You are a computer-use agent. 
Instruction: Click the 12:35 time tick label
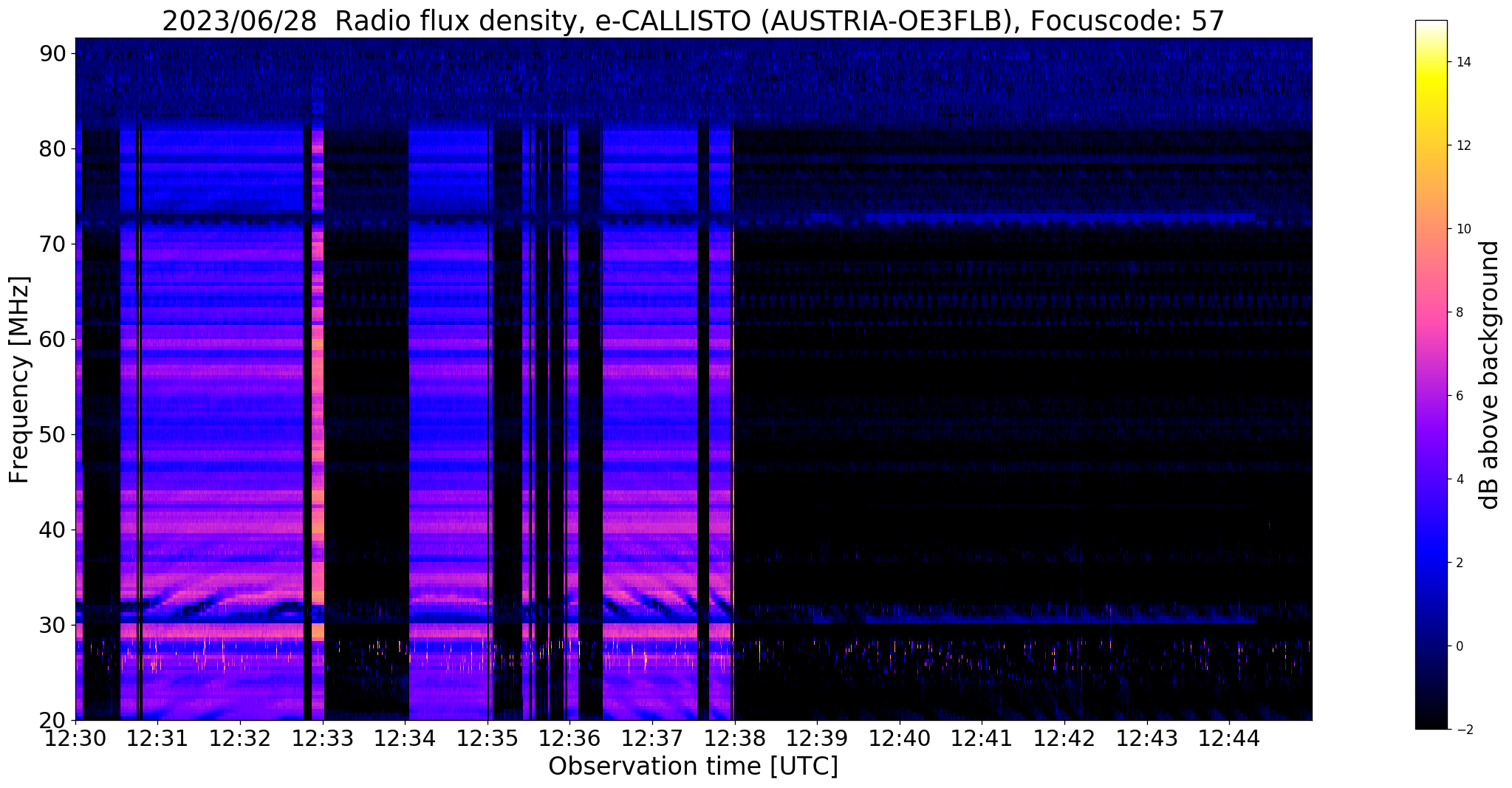[488, 738]
